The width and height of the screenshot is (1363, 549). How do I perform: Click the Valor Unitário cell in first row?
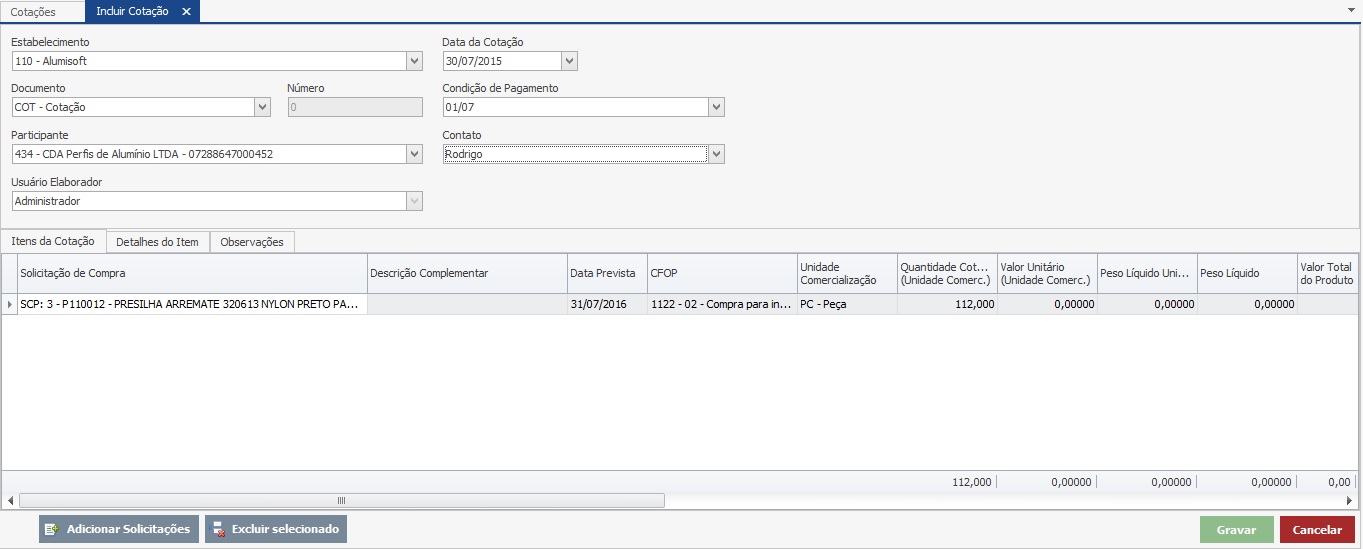pyautogui.click(x=1046, y=304)
